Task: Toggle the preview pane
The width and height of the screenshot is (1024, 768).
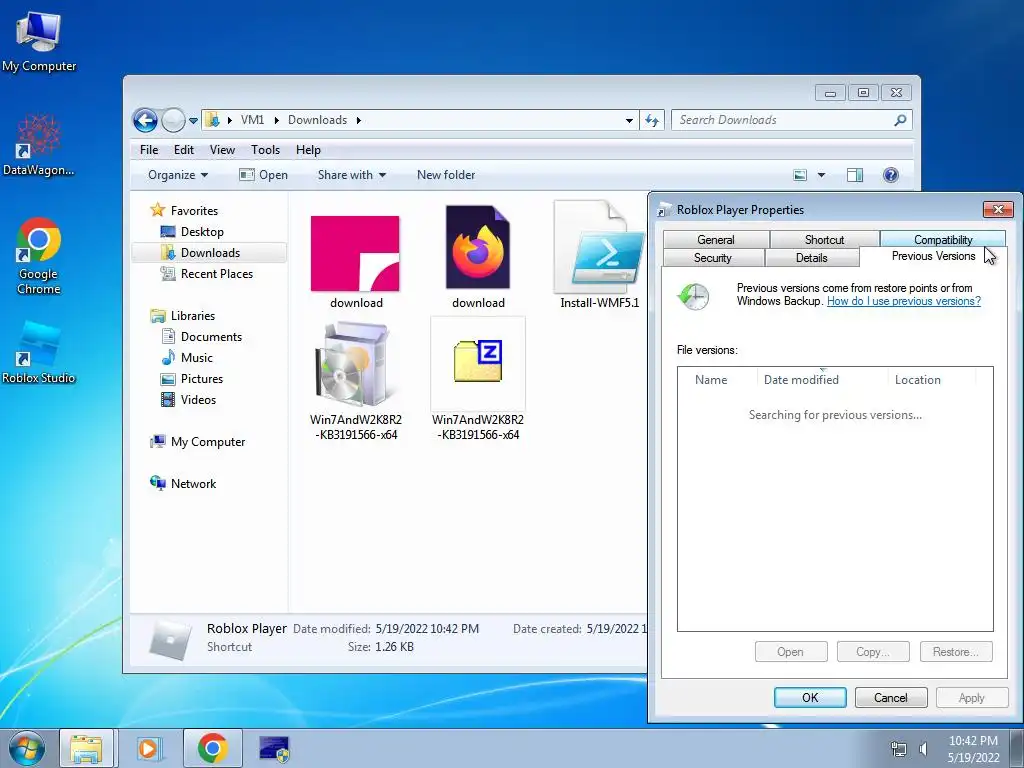Action: (855, 175)
